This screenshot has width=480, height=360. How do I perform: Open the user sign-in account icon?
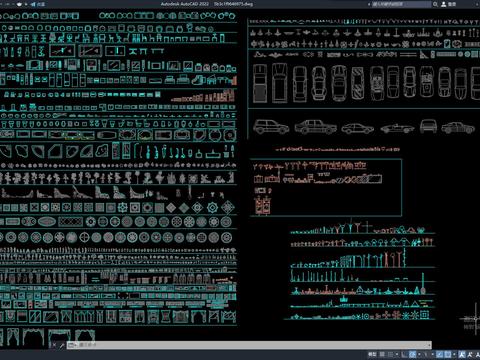coord(444,4)
